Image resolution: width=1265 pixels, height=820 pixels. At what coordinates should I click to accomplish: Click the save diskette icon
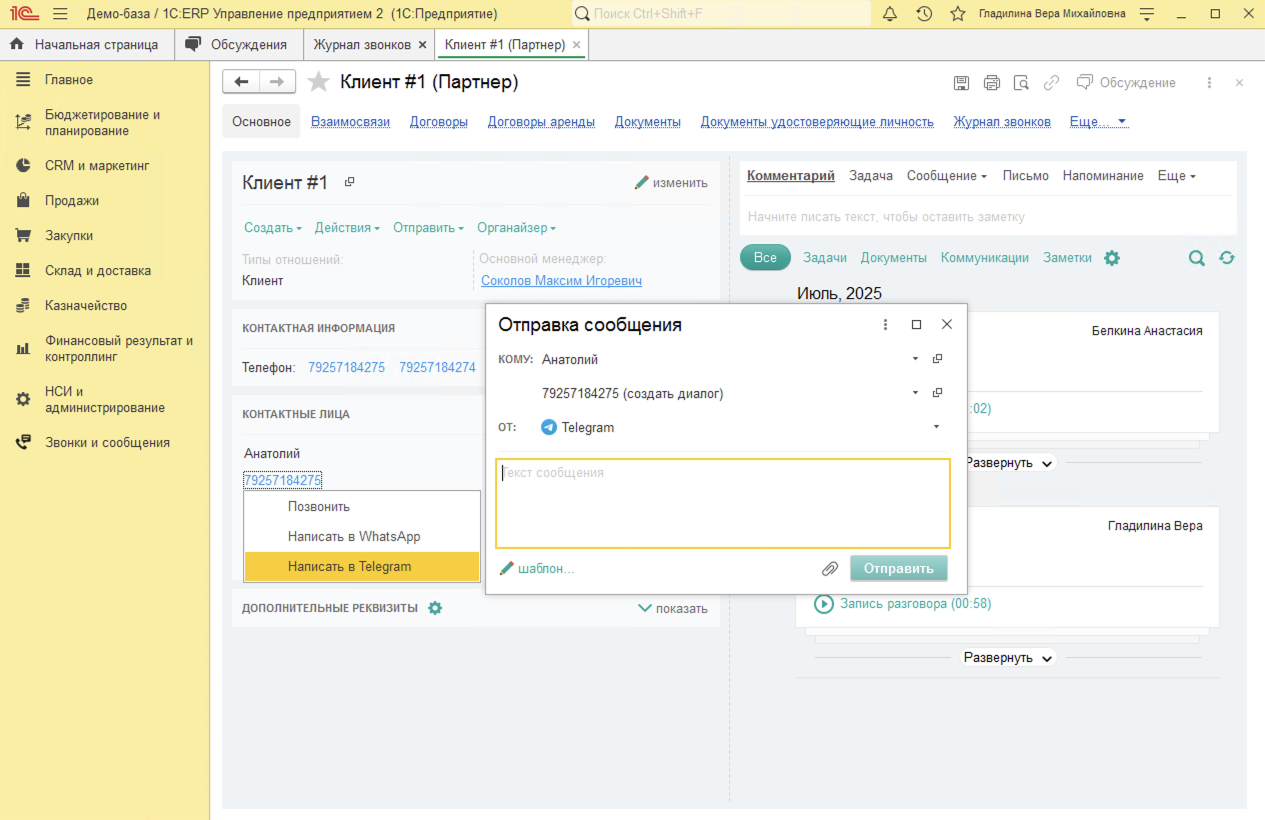(961, 83)
